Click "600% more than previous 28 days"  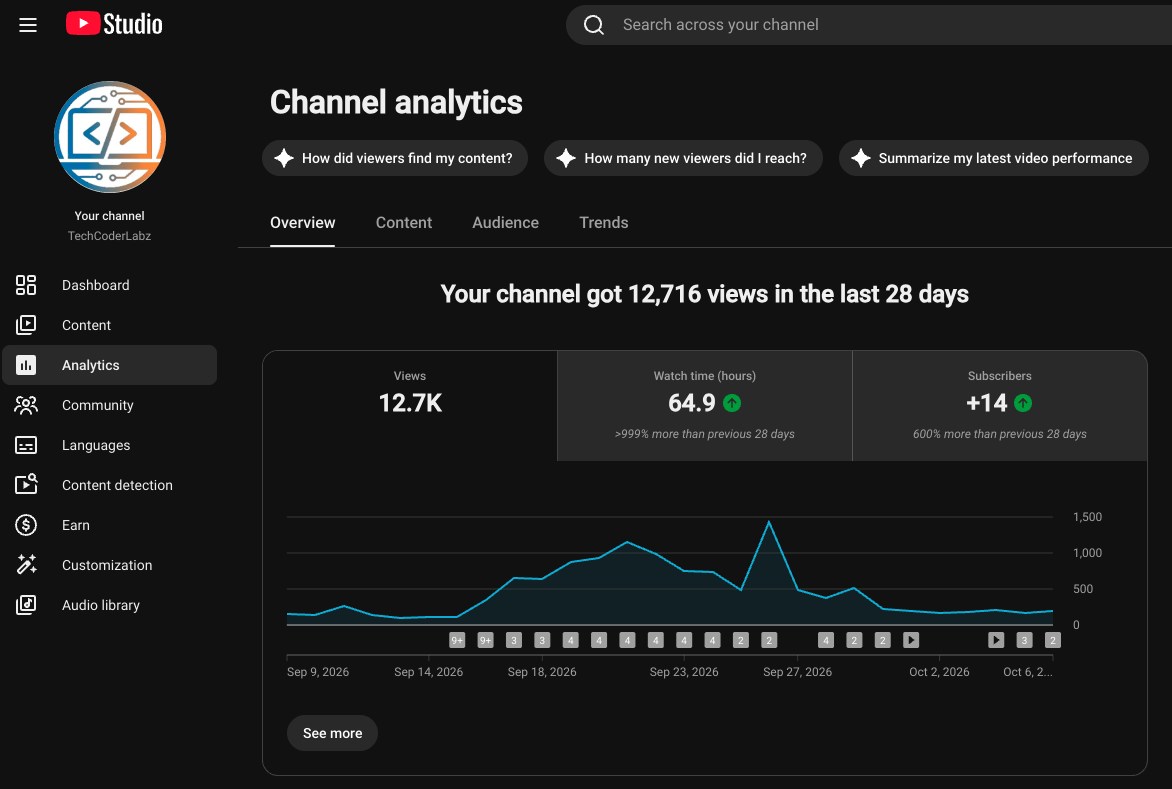1000,434
